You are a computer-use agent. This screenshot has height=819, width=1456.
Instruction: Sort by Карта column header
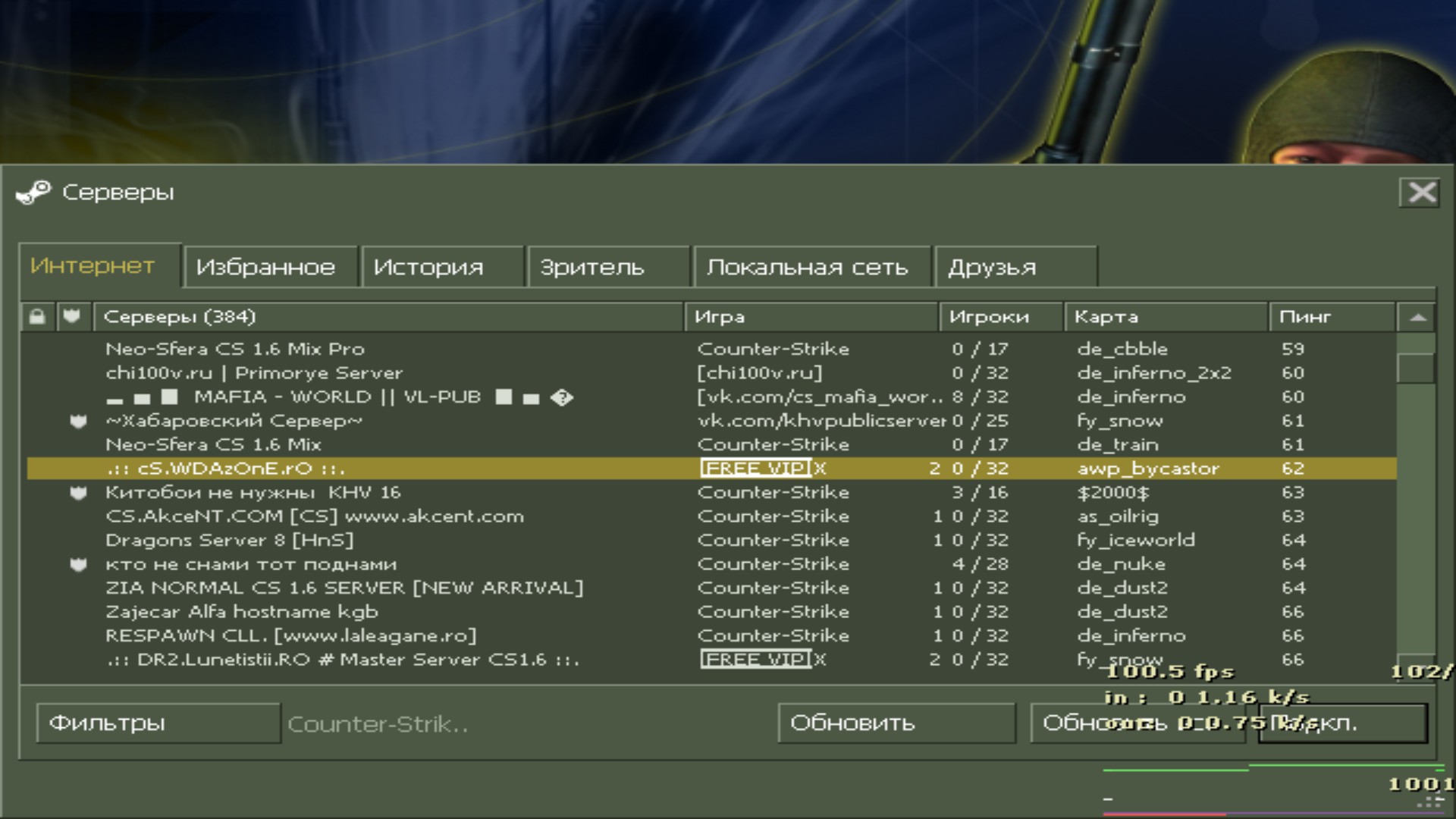1166,317
